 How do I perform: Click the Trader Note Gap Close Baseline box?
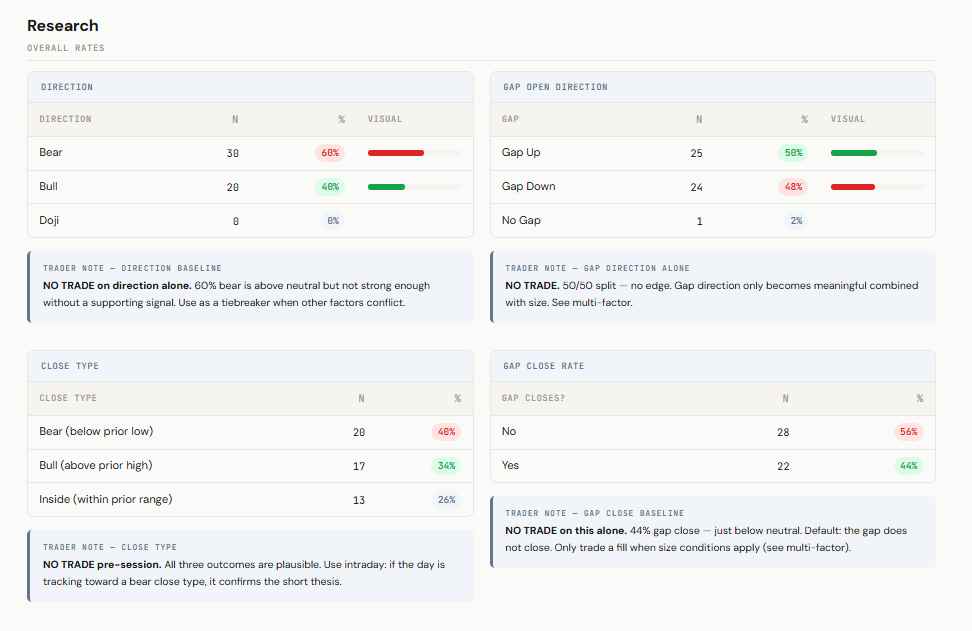[x=713, y=532]
